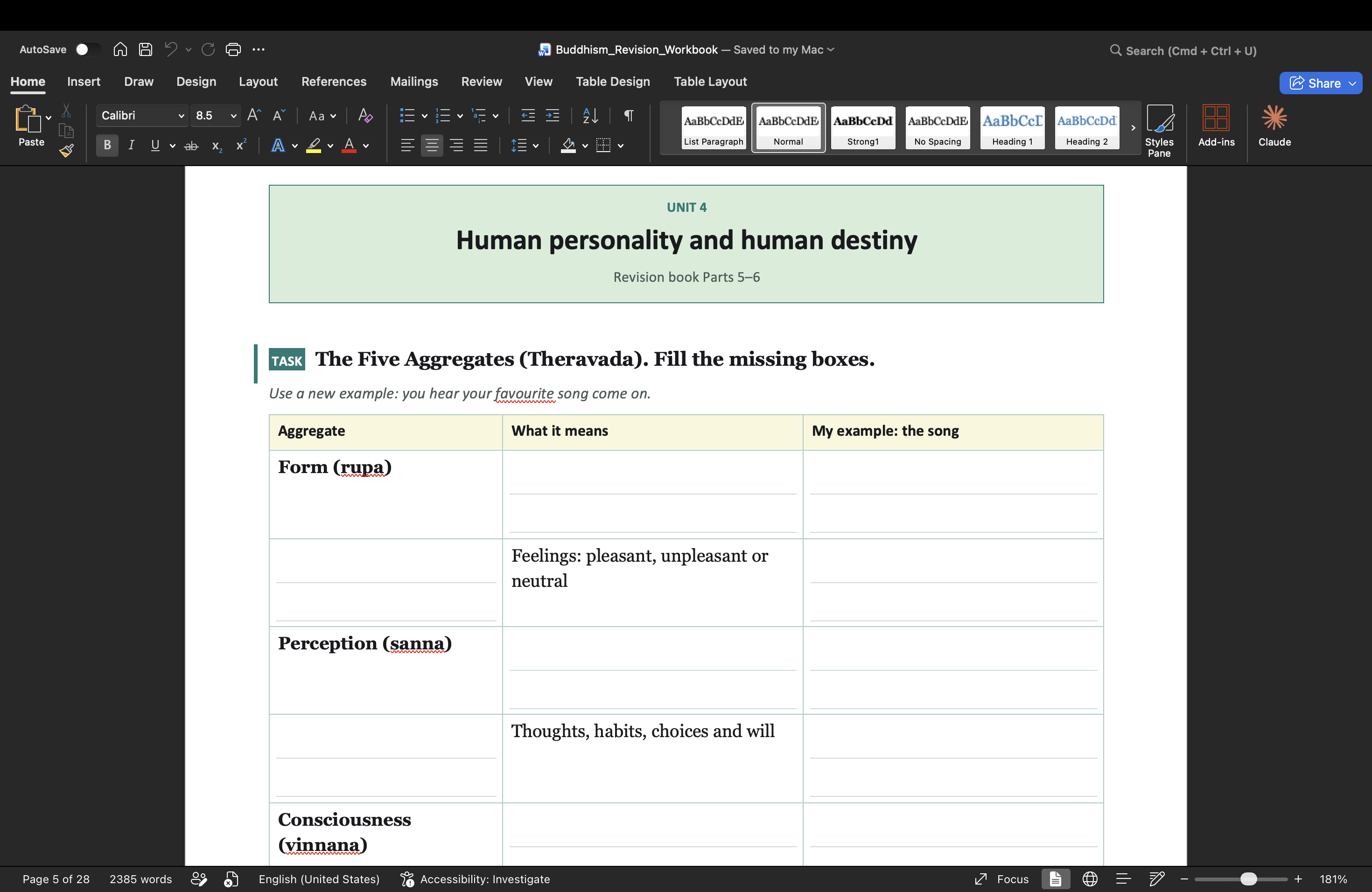The image size is (1372, 892).
Task: Apply strikethrough formatting
Action: coord(191,146)
